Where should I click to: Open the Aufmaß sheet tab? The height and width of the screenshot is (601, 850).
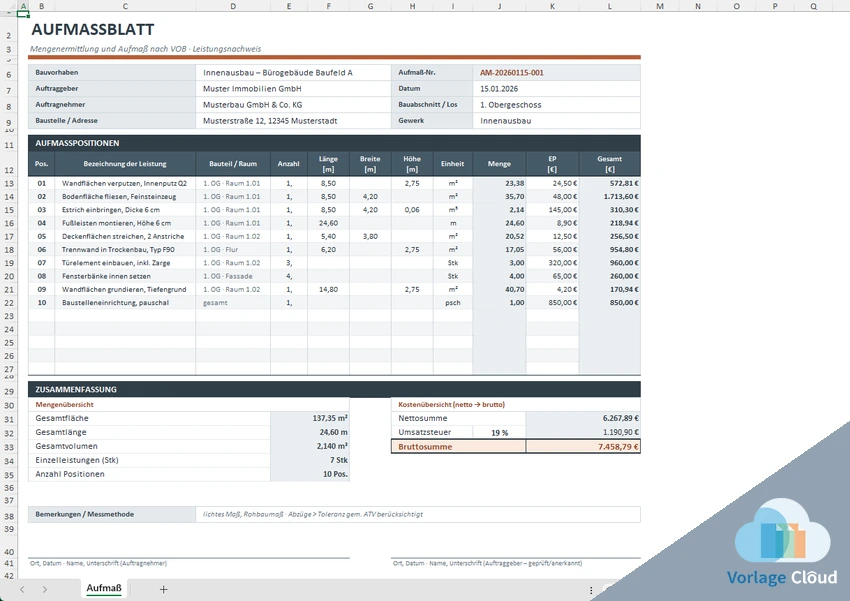(104, 588)
